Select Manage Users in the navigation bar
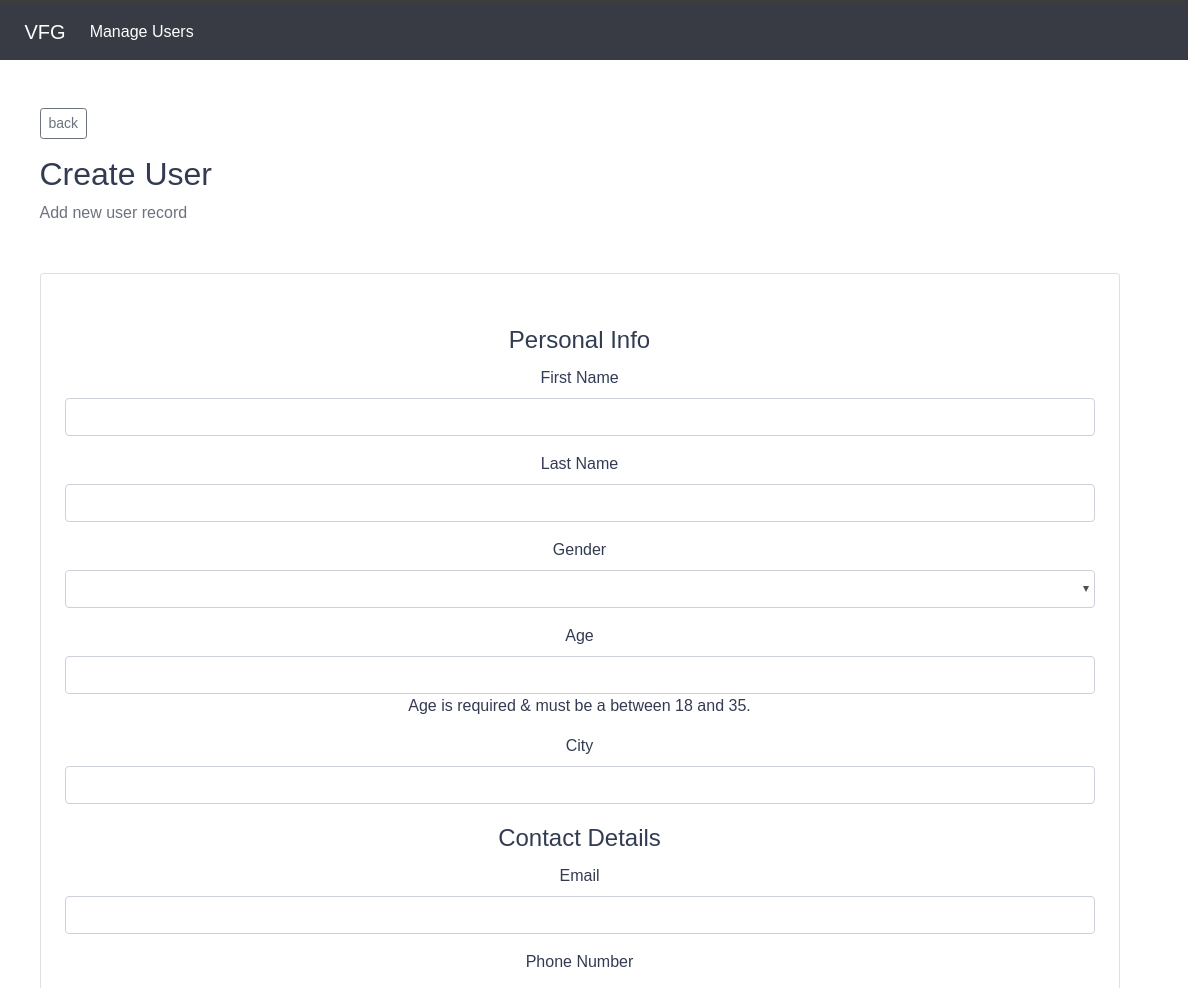 pyautogui.click(x=141, y=31)
